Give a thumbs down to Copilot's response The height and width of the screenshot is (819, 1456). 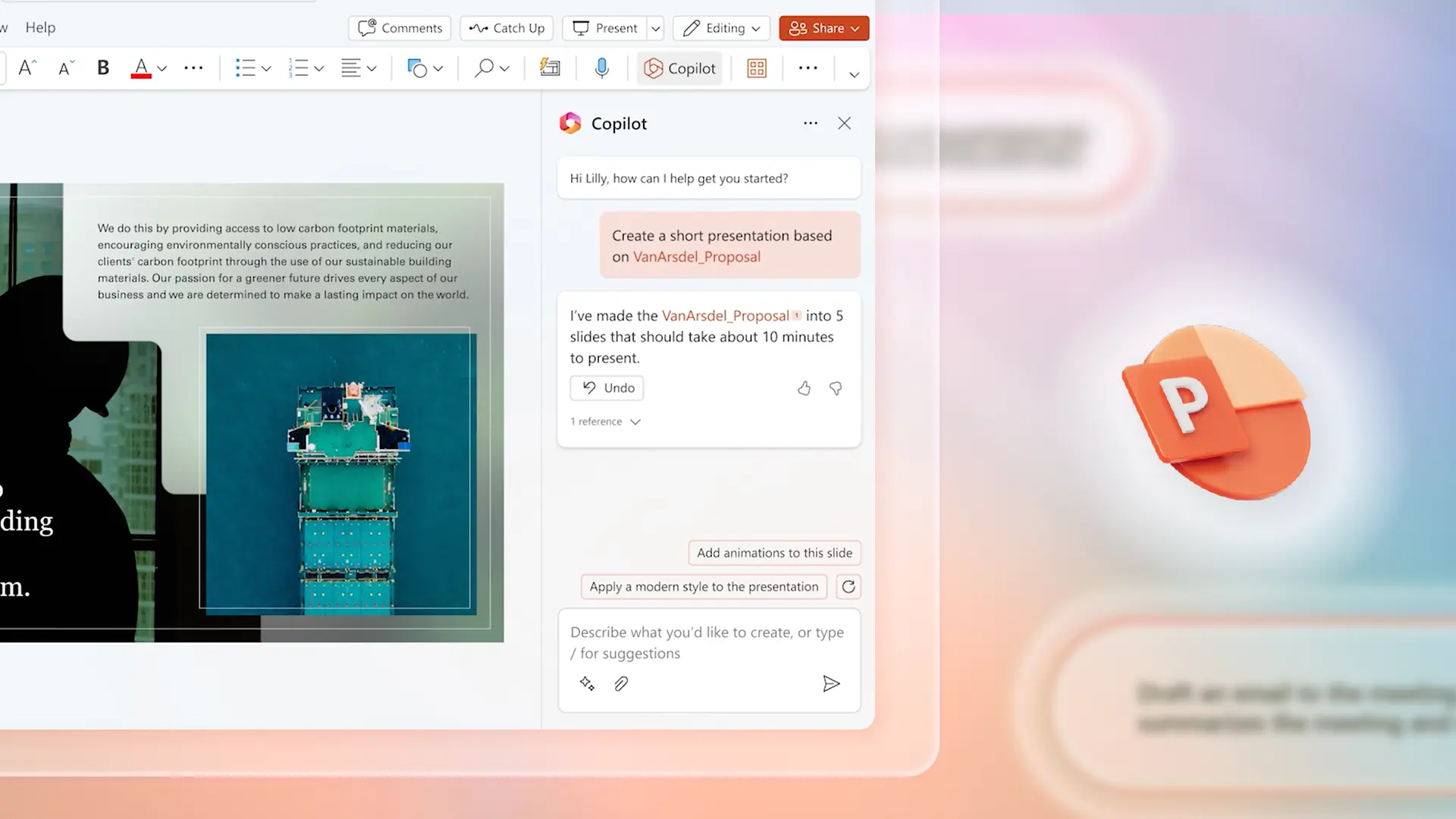point(835,388)
